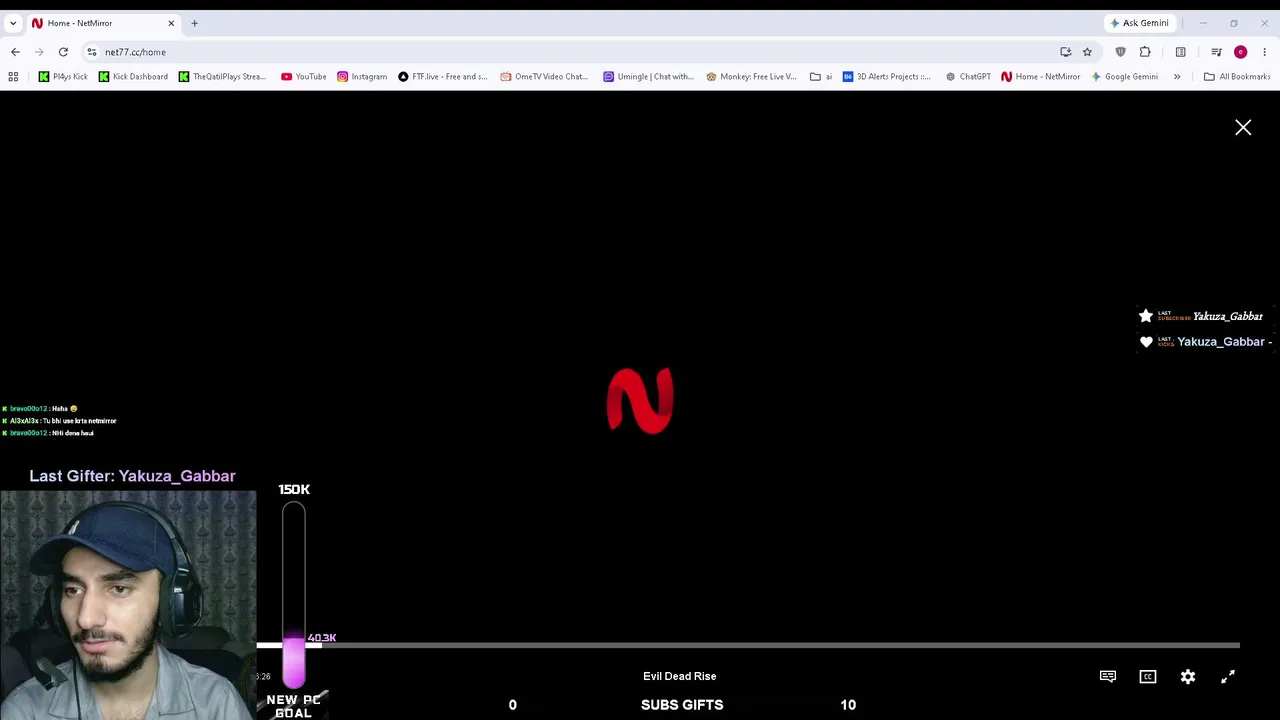Open the Google Gemini bookmark

(1124, 77)
